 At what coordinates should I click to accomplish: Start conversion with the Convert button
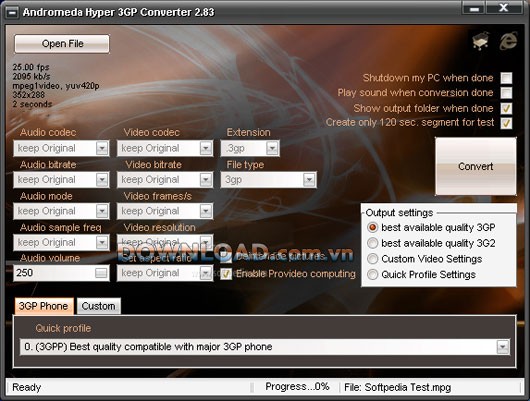(476, 166)
